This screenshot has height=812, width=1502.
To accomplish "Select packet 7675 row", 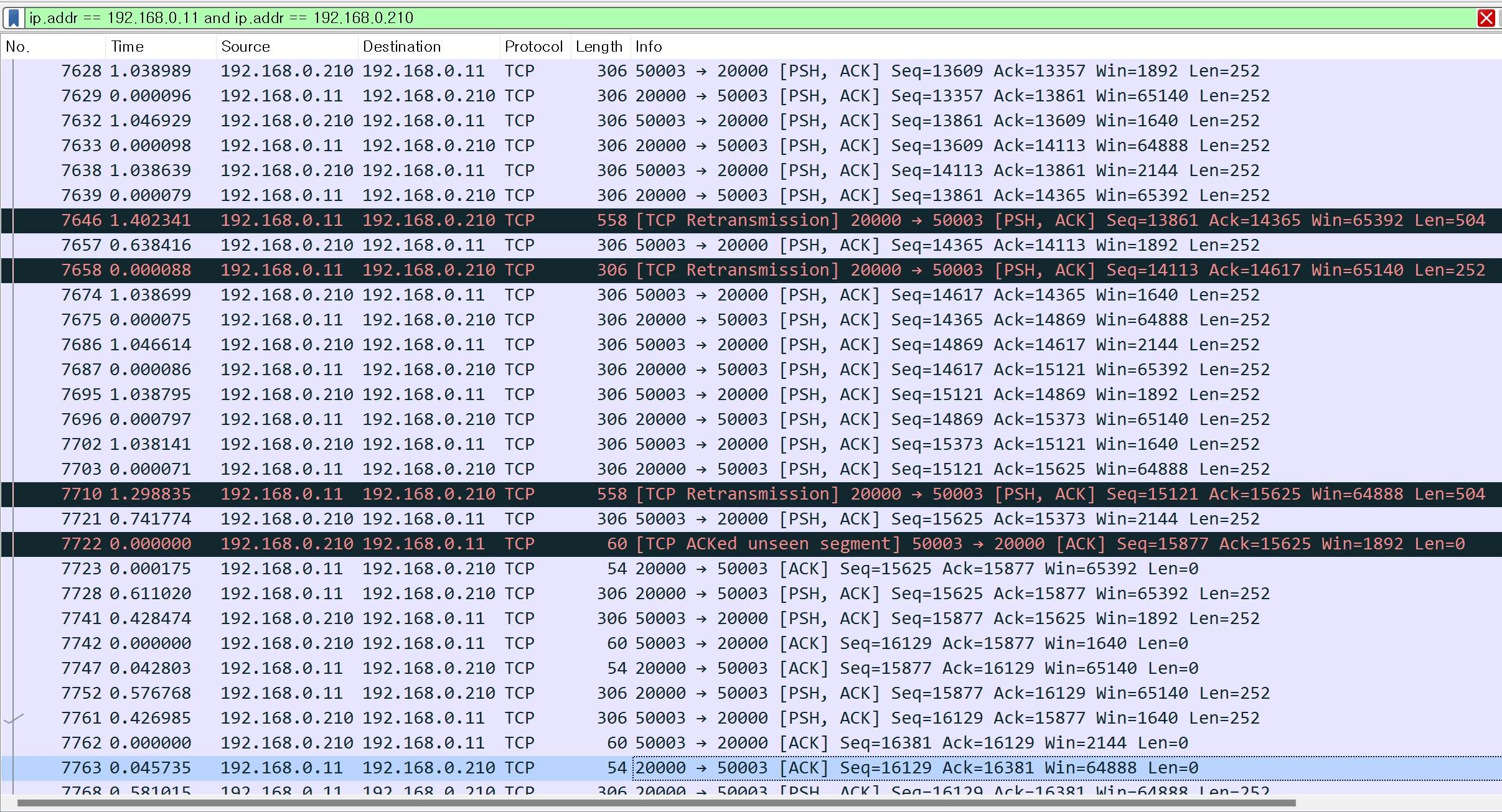I will [x=751, y=320].
